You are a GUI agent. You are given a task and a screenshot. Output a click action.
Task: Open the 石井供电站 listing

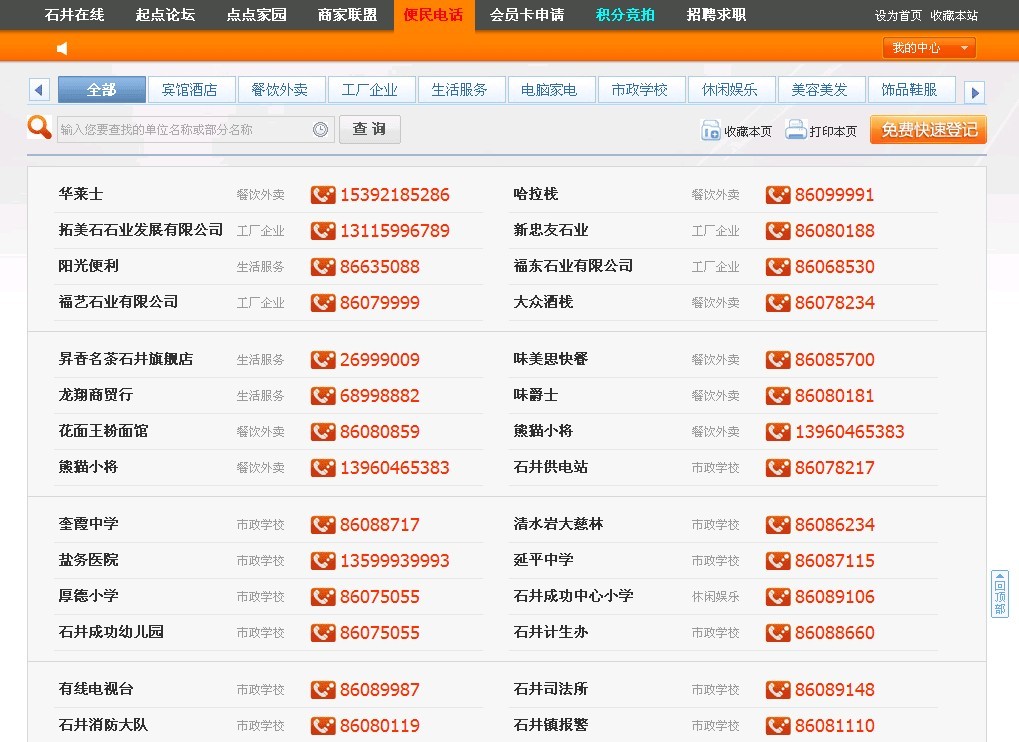551,467
